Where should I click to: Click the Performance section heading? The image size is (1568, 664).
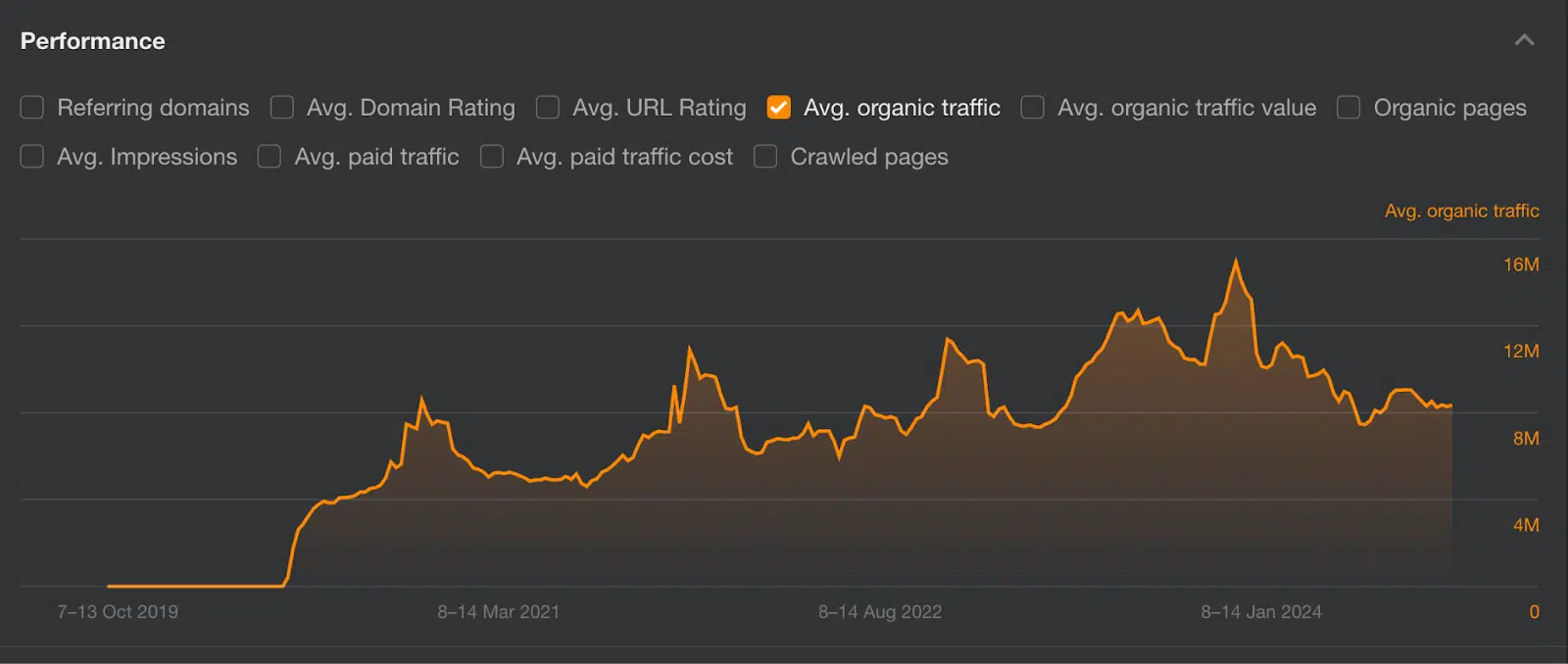click(x=93, y=41)
